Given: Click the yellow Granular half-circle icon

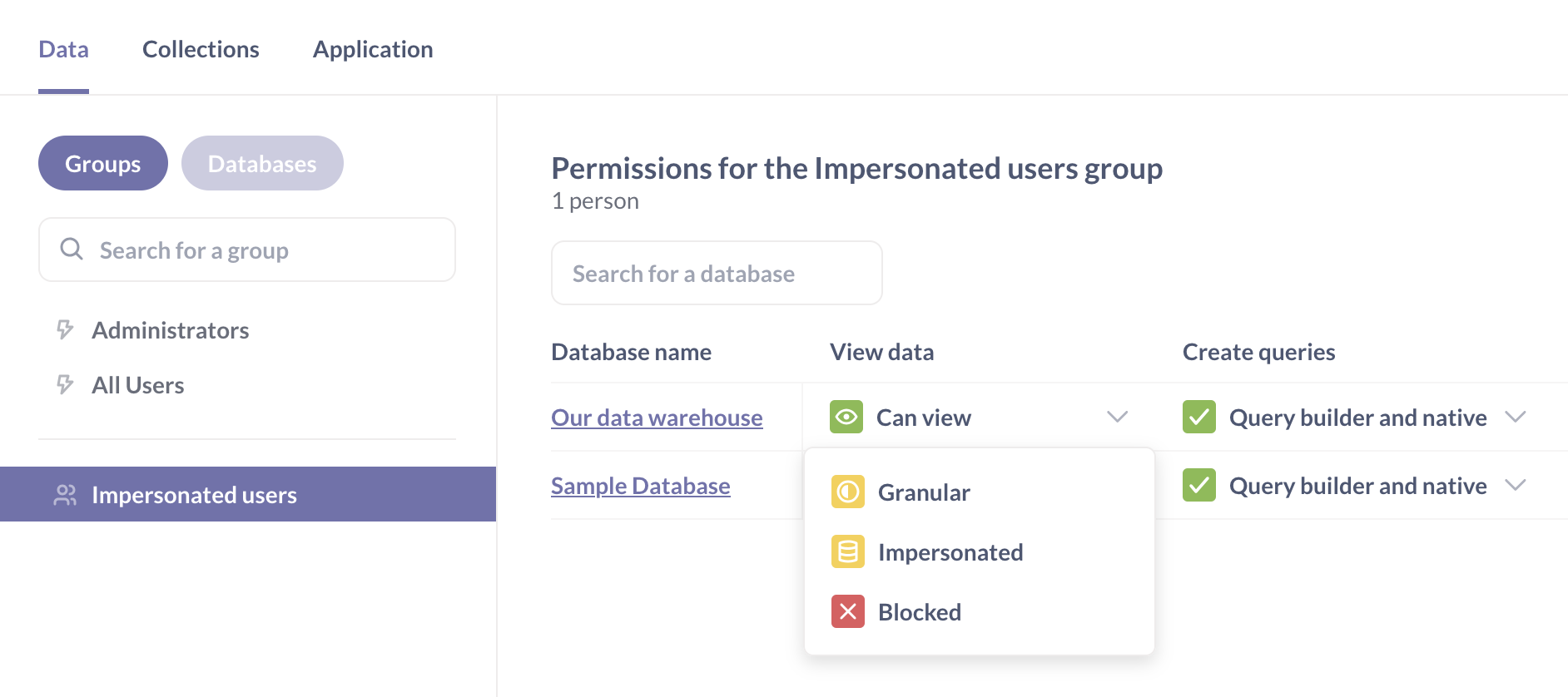Looking at the screenshot, I should coord(847,492).
